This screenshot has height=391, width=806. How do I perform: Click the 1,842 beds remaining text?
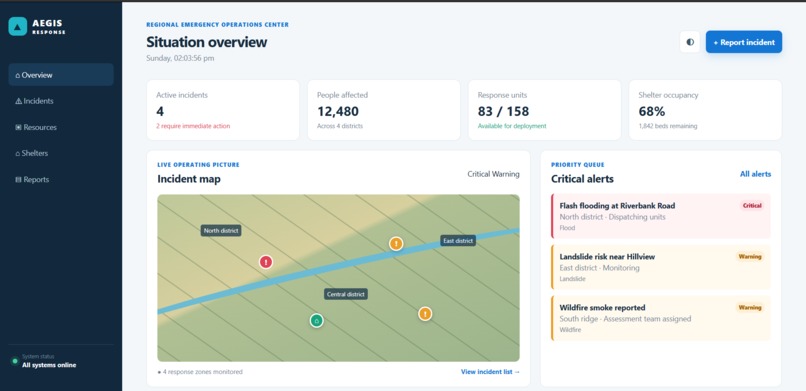coord(668,126)
